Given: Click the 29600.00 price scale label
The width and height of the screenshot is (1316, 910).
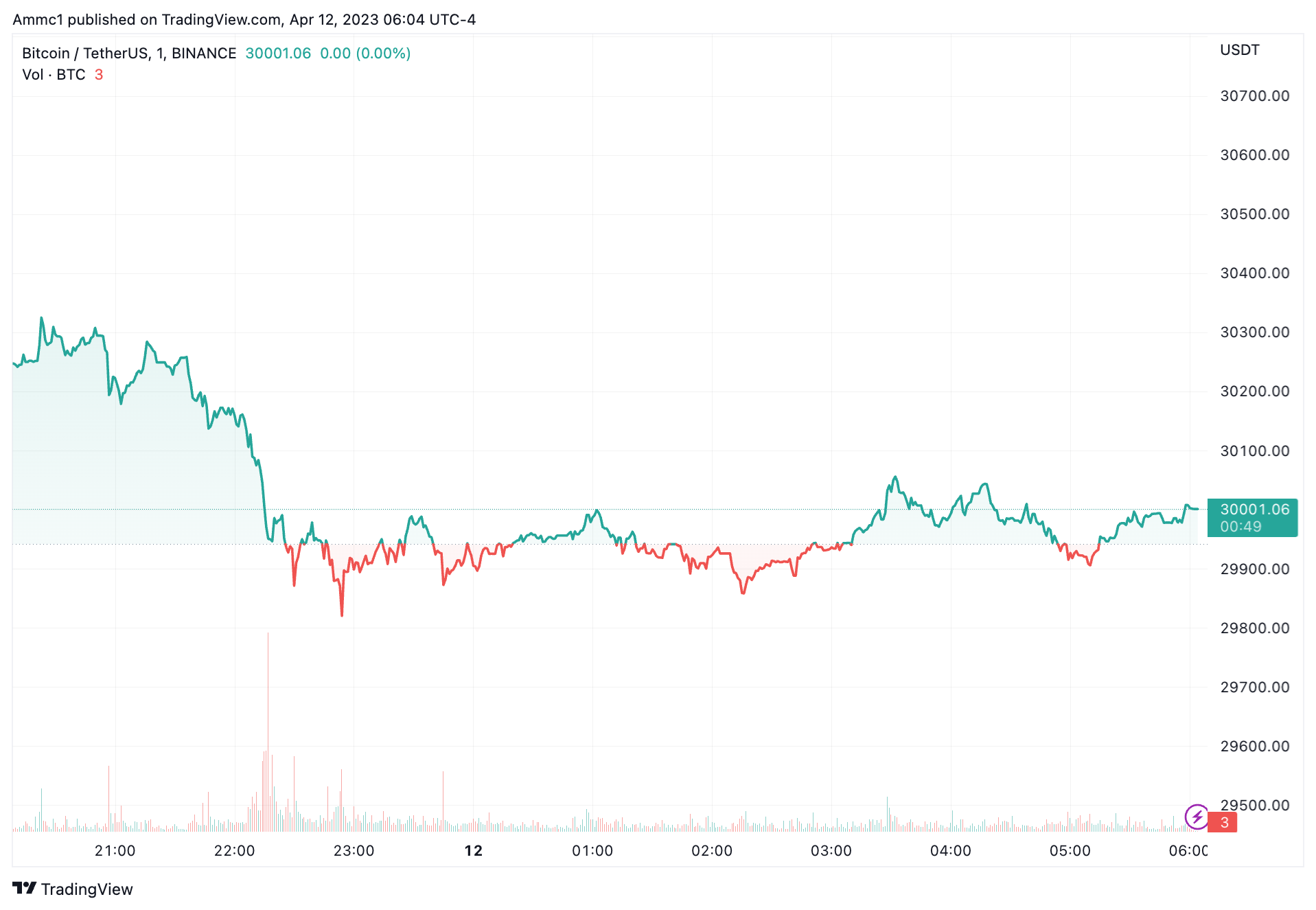Looking at the screenshot, I should click(1254, 747).
